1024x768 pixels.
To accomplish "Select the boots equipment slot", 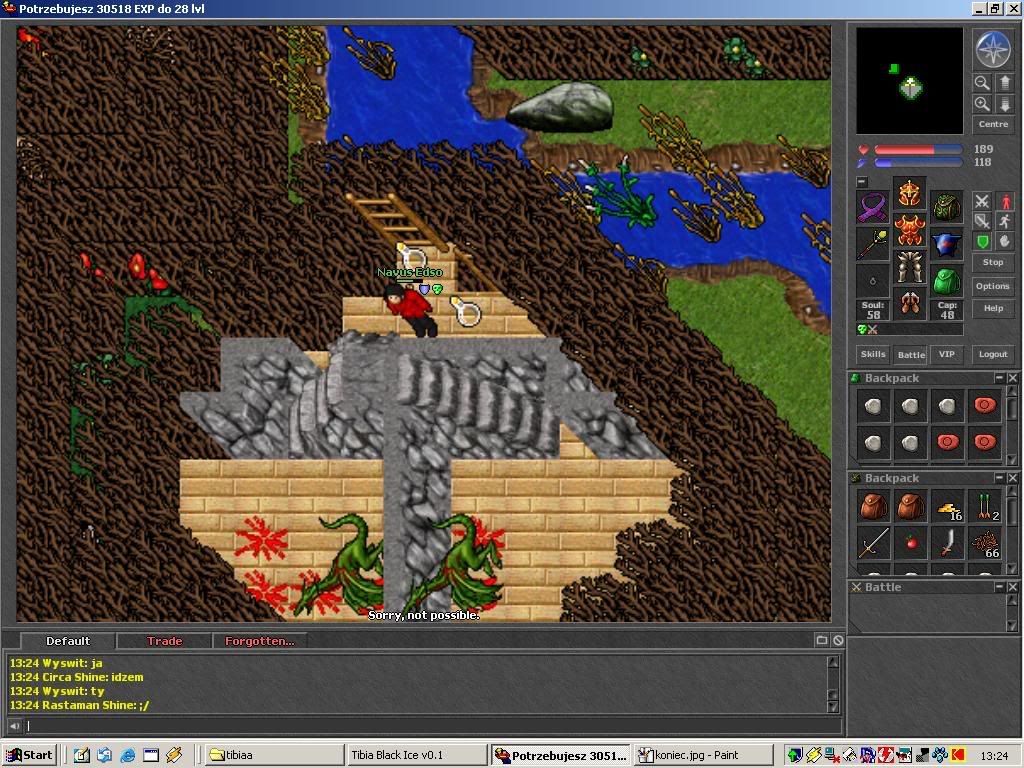I will point(910,303).
